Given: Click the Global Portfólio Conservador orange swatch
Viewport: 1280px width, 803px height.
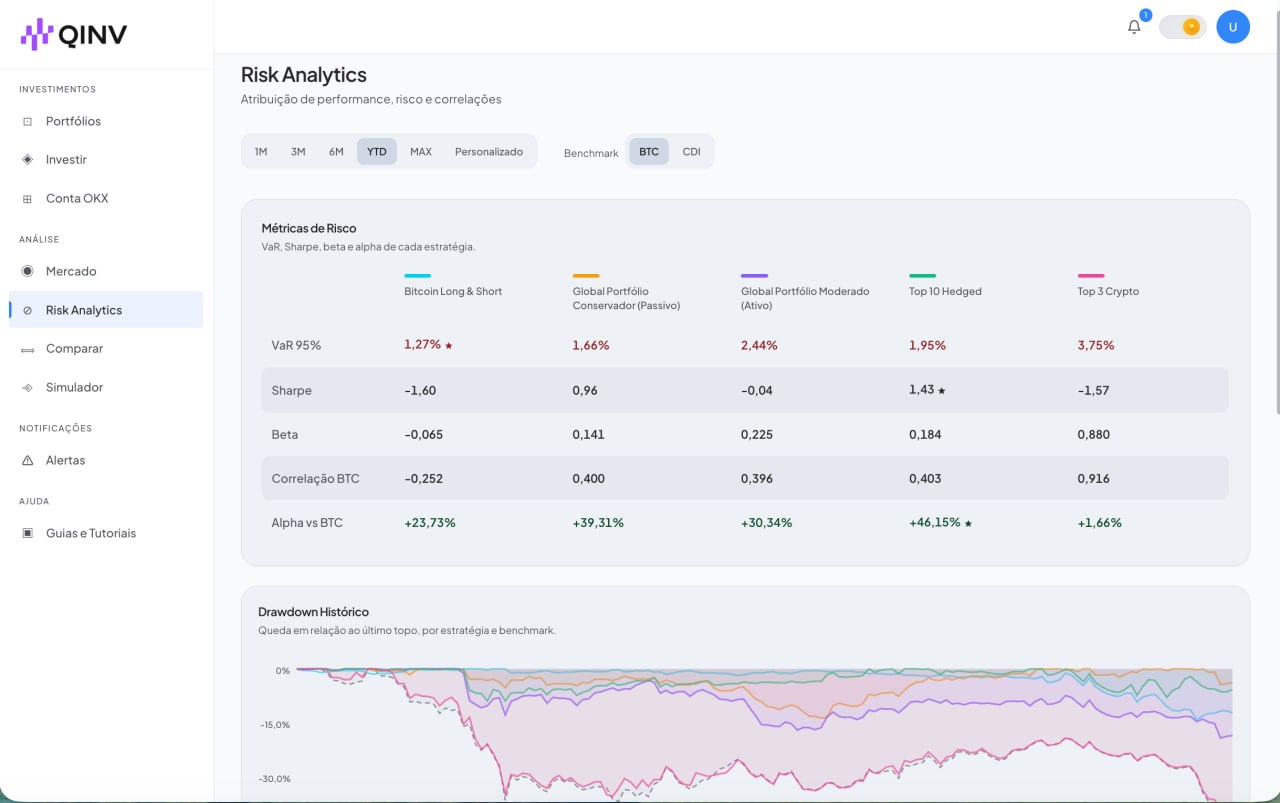Looking at the screenshot, I should coord(586,276).
